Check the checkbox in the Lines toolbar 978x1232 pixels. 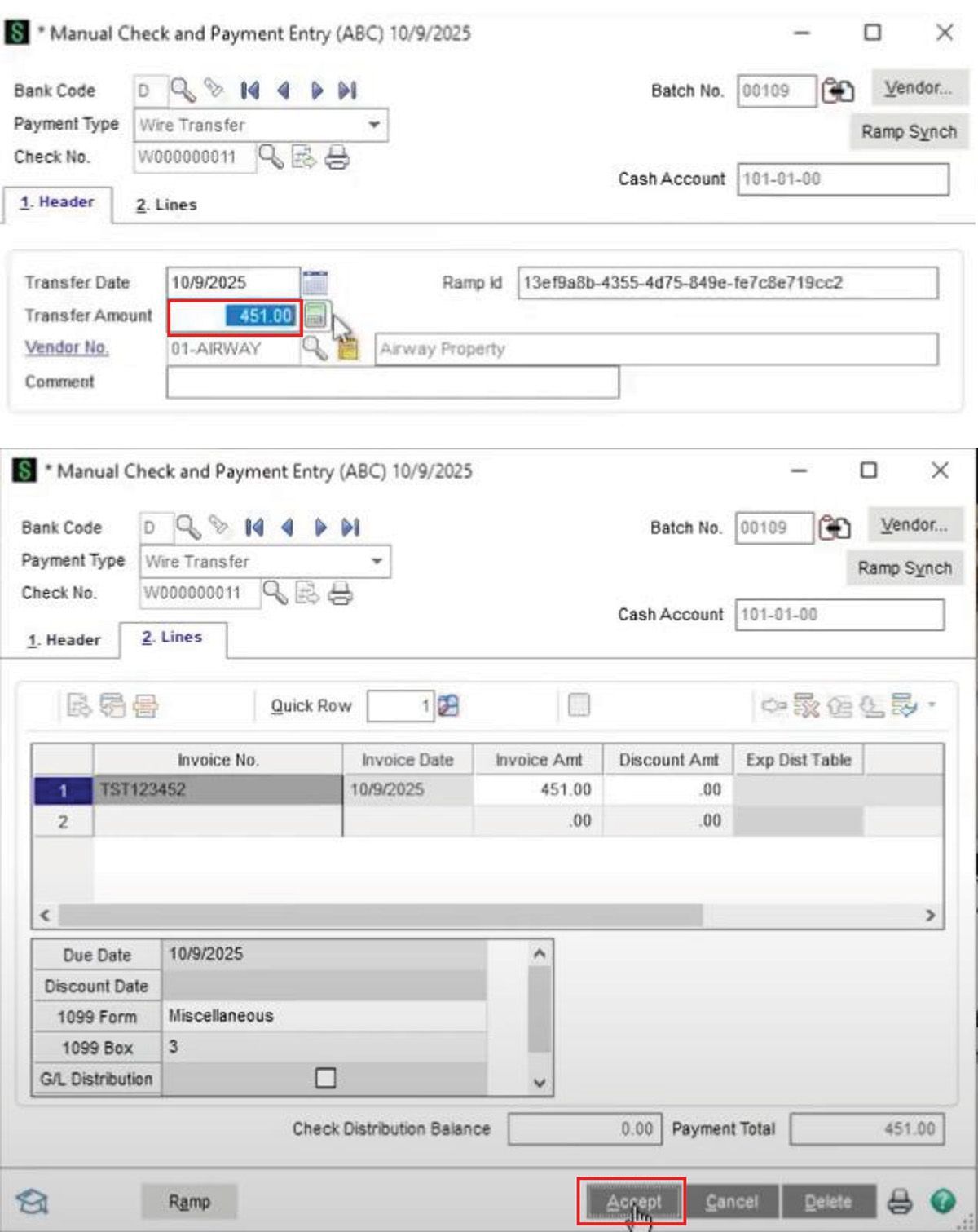pos(579,704)
